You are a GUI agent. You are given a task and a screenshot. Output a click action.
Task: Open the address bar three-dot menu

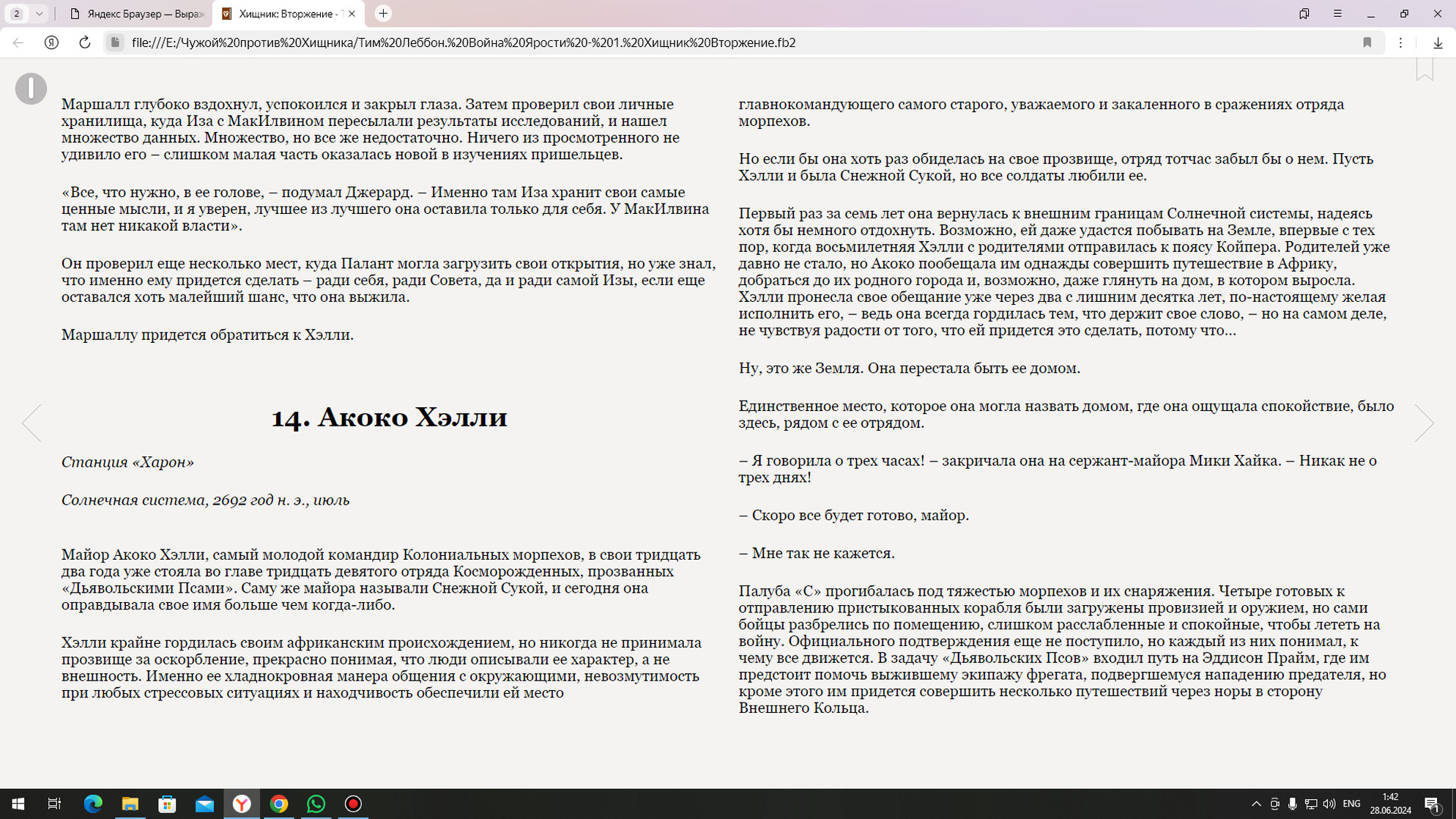(1400, 42)
